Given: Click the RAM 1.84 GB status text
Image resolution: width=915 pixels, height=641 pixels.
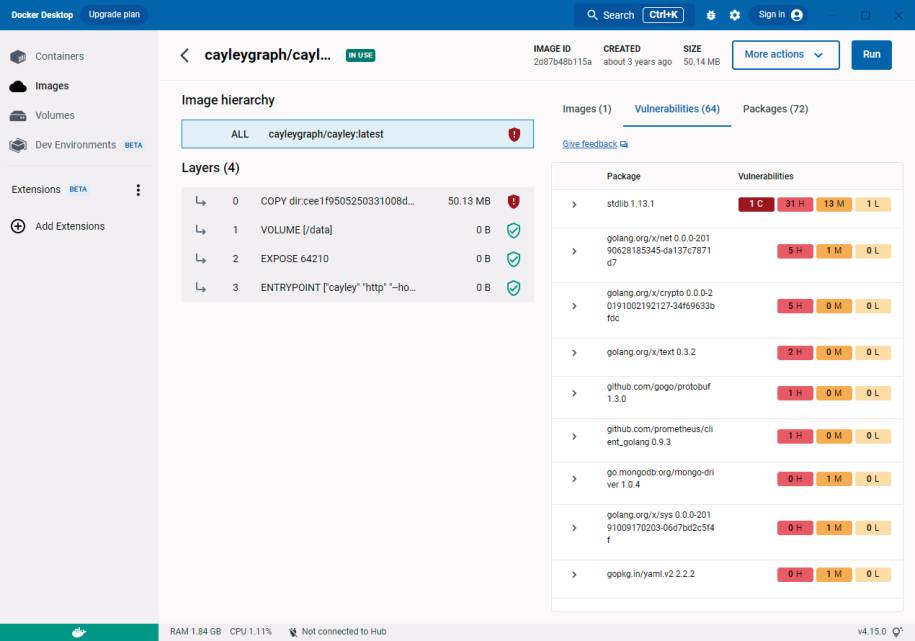Looking at the screenshot, I should (x=195, y=632).
